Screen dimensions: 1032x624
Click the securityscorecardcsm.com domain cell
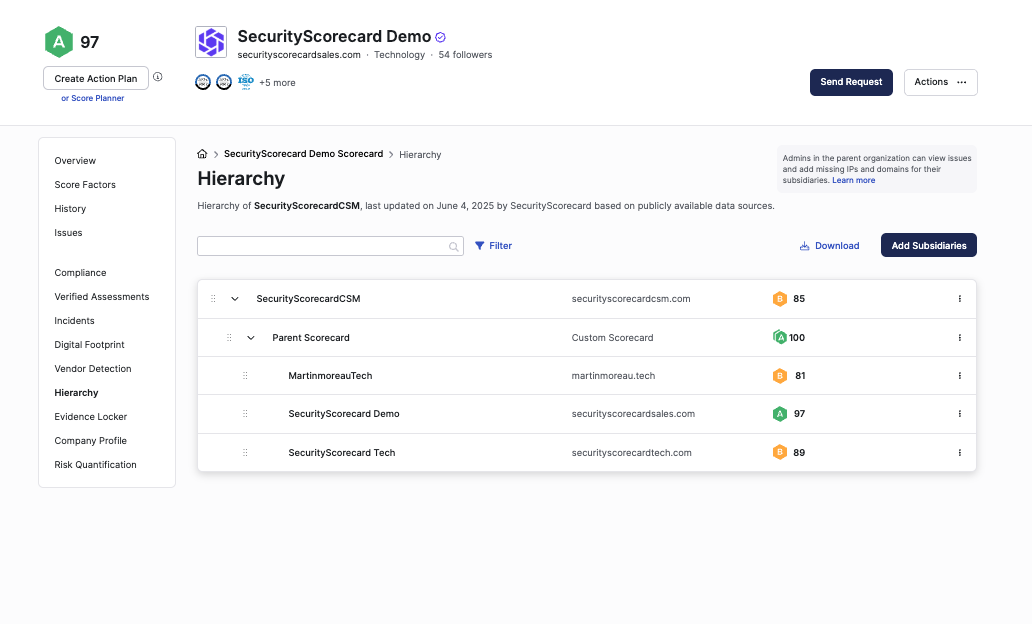point(631,299)
